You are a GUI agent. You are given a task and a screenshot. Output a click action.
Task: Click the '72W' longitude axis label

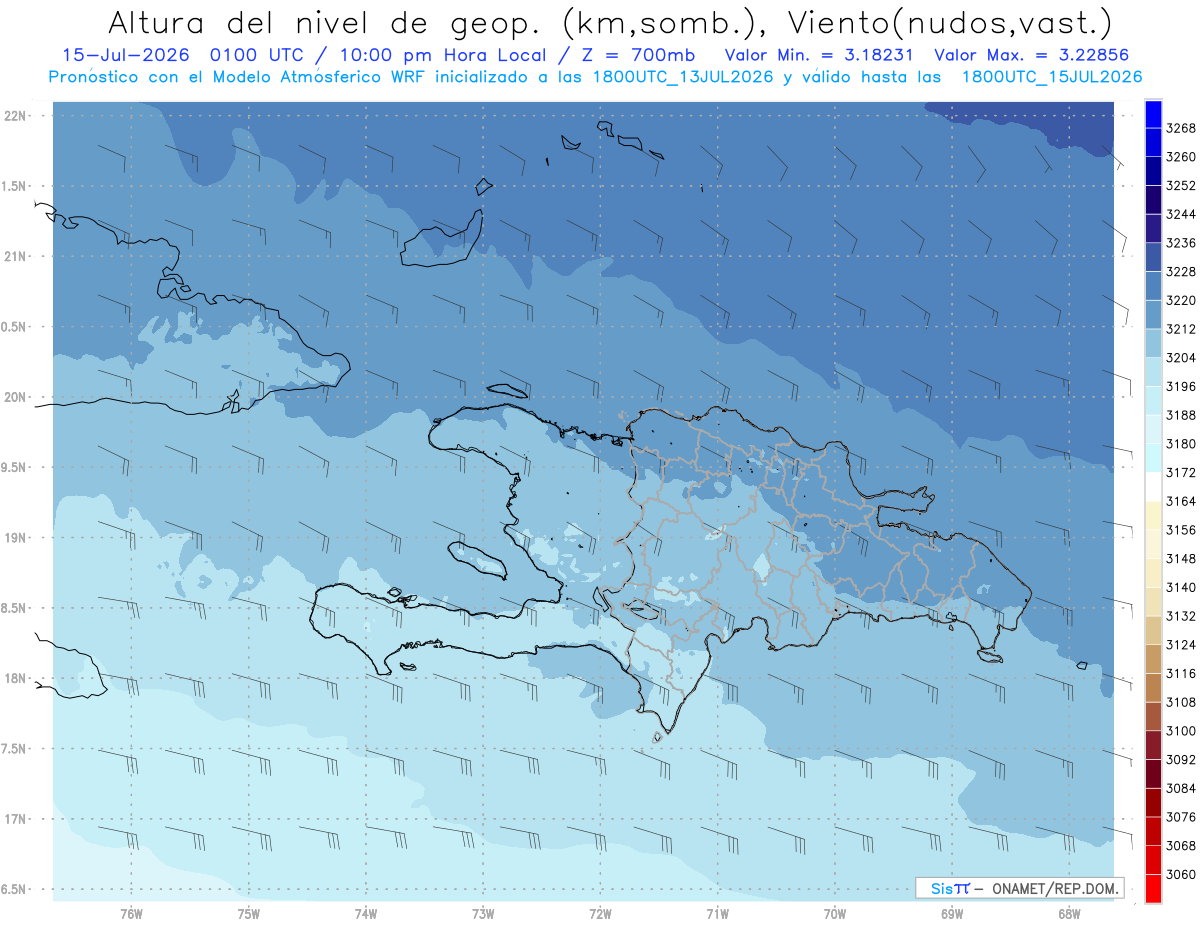(600, 914)
